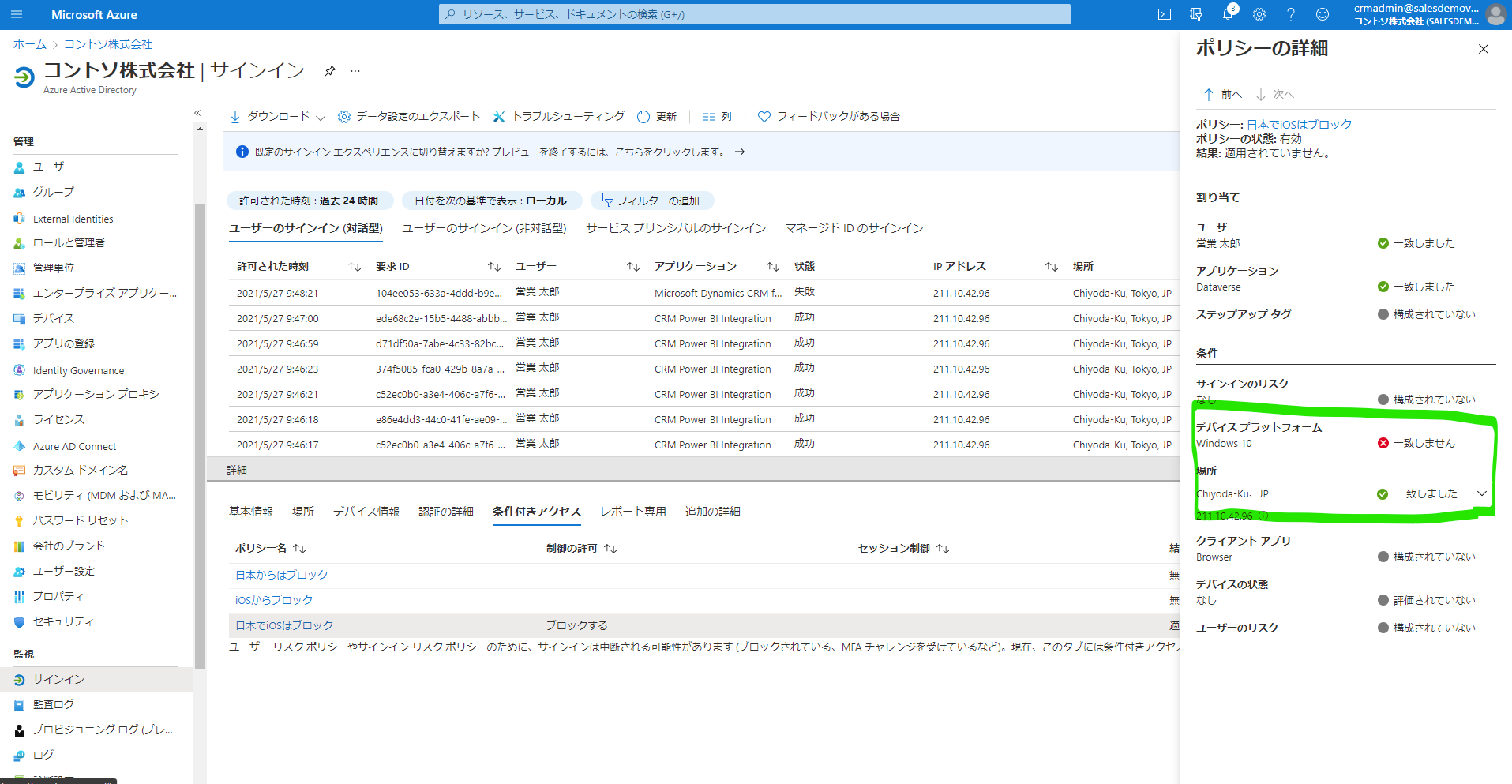Open the Basic info details tab

click(251, 512)
